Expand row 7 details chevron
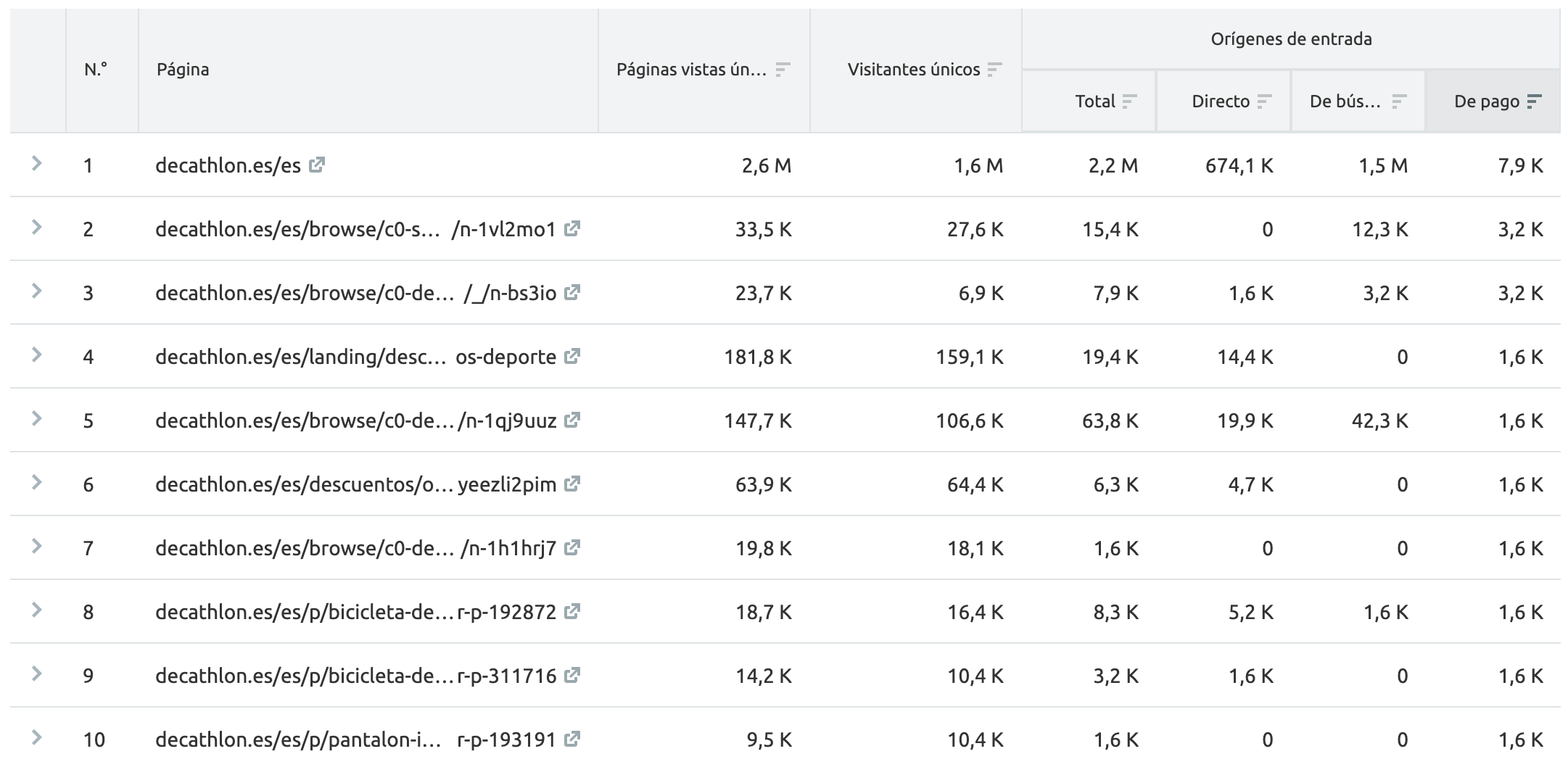1568x767 pixels. [x=36, y=547]
